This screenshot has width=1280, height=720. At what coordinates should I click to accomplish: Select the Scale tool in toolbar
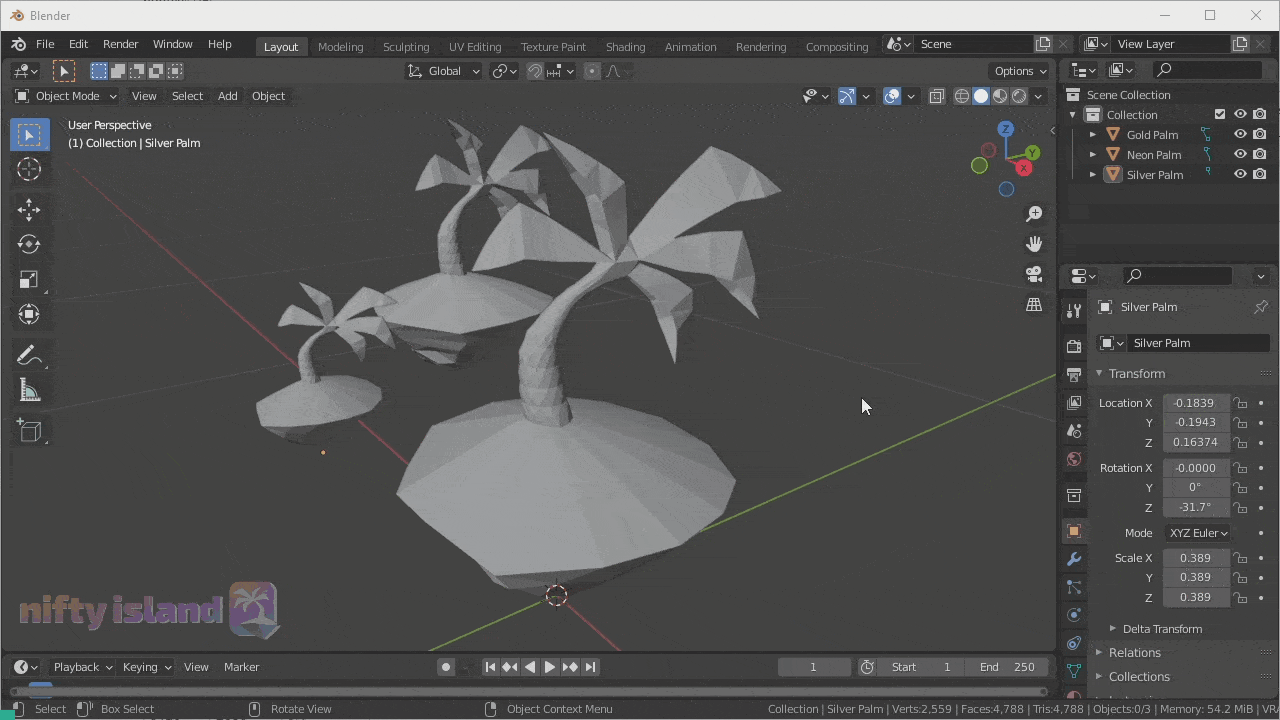coord(29,280)
